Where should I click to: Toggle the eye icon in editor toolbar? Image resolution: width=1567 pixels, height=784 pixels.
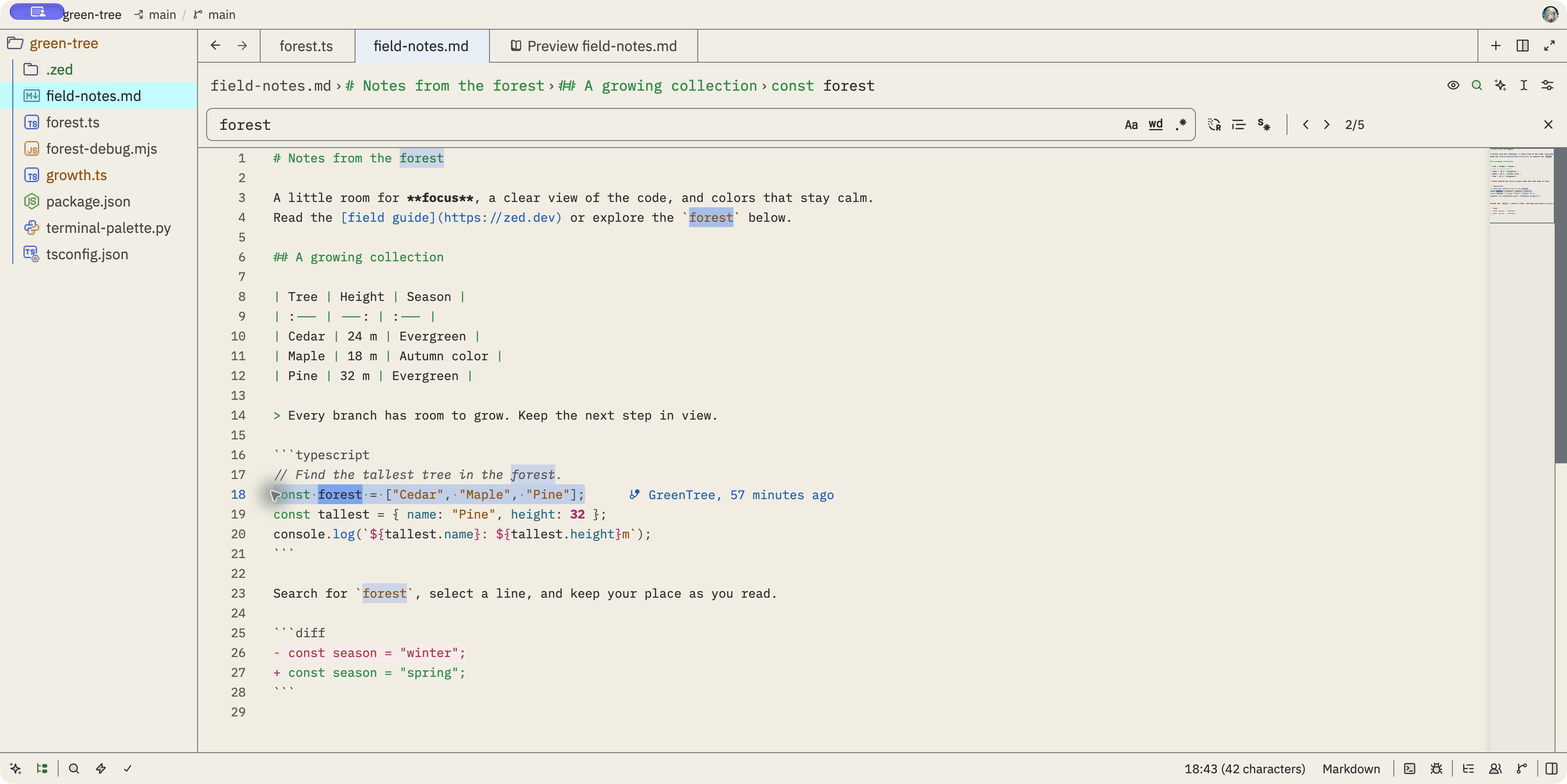point(1453,86)
